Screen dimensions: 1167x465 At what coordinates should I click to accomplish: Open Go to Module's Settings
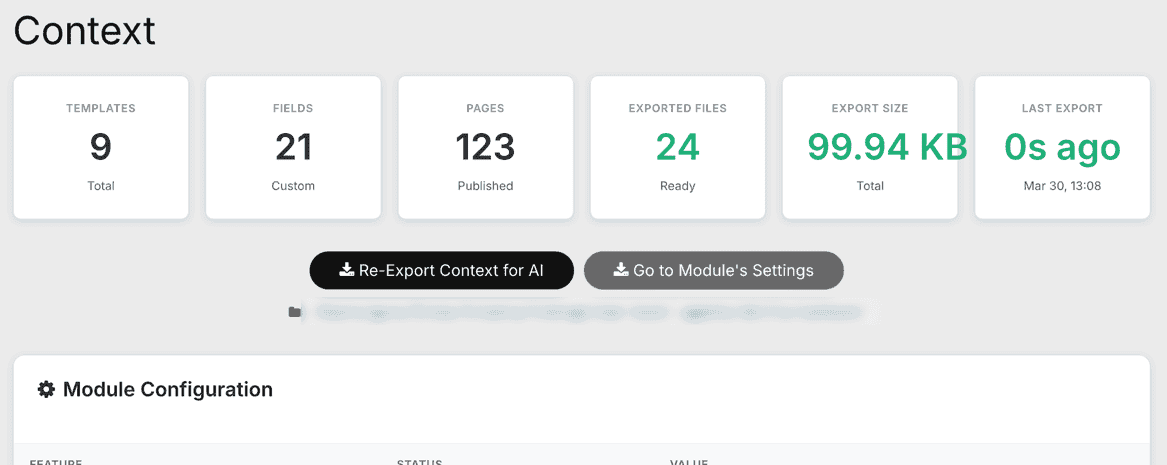[713, 270]
